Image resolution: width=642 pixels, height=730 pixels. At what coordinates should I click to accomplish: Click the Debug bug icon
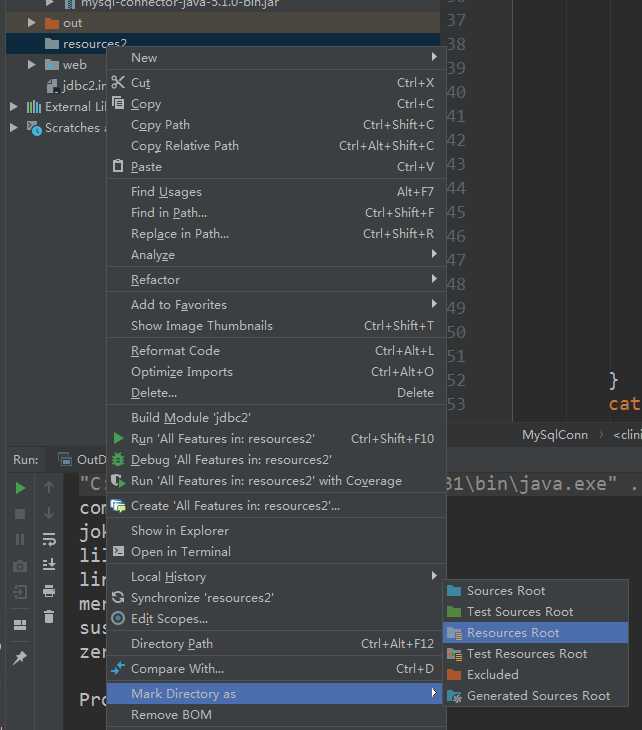point(118,459)
